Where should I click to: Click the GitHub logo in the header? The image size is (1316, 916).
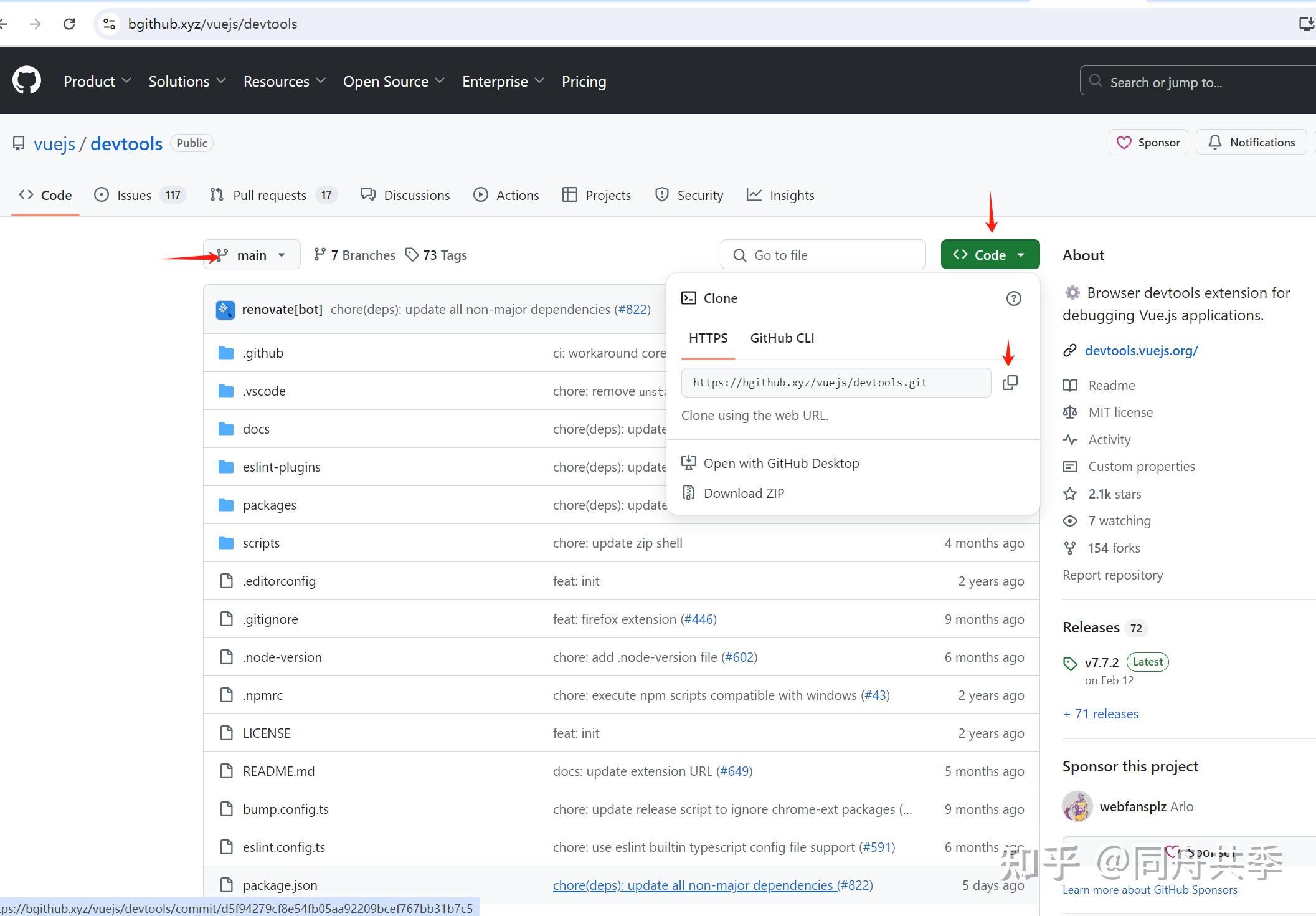tap(26, 80)
